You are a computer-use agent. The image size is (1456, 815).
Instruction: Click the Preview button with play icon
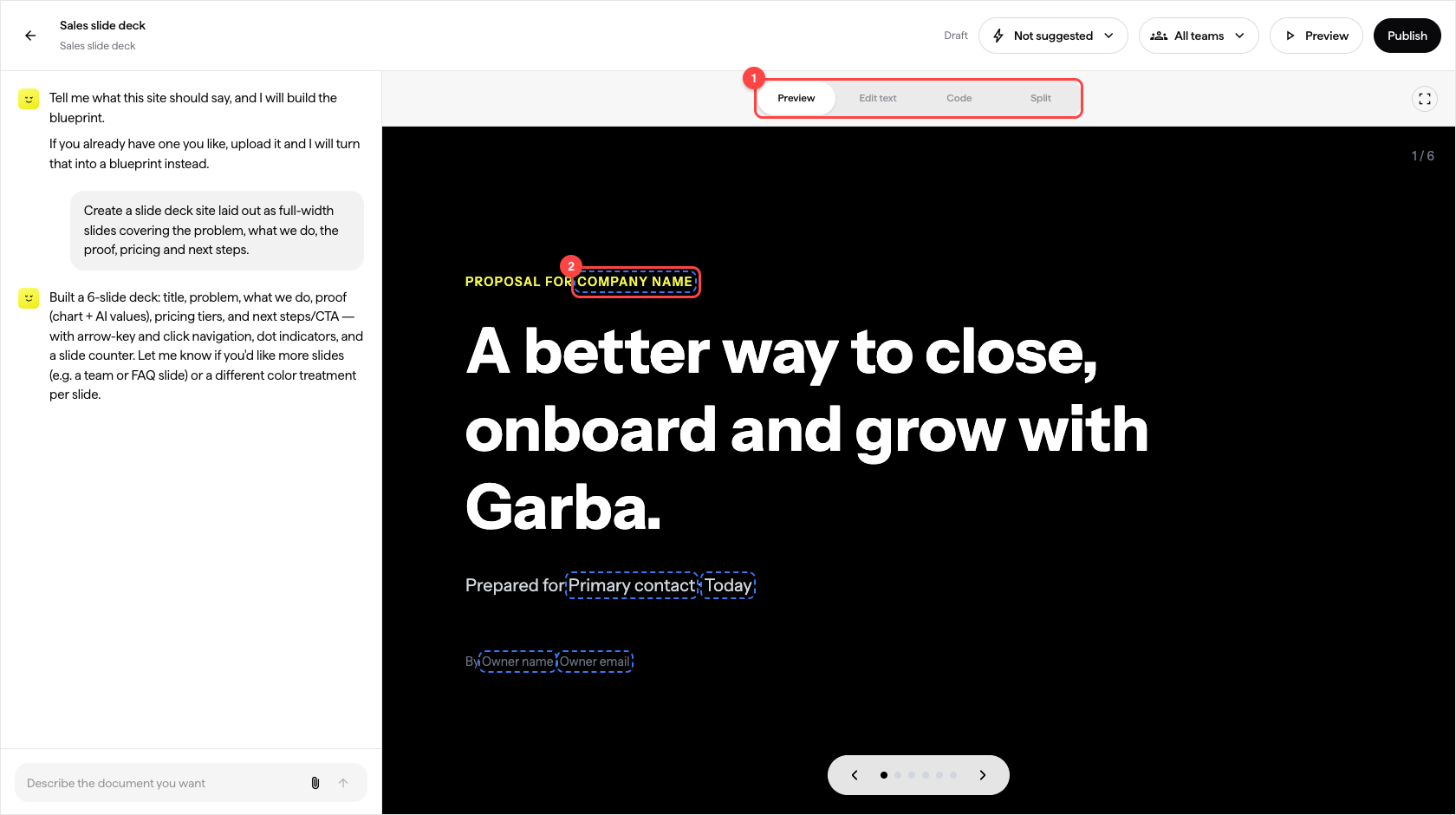[x=1316, y=36]
